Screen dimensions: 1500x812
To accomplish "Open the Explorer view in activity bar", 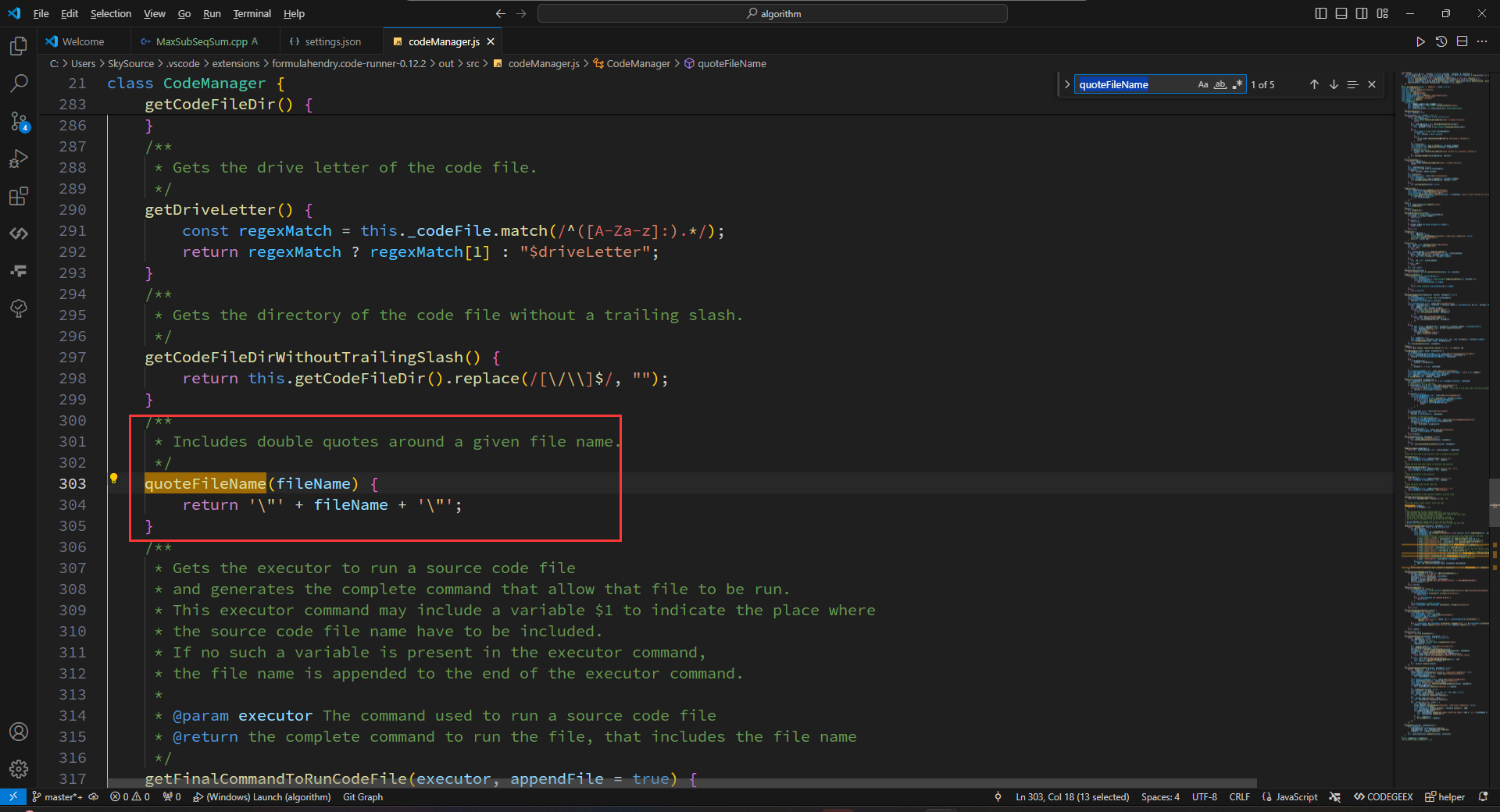I will [x=19, y=46].
